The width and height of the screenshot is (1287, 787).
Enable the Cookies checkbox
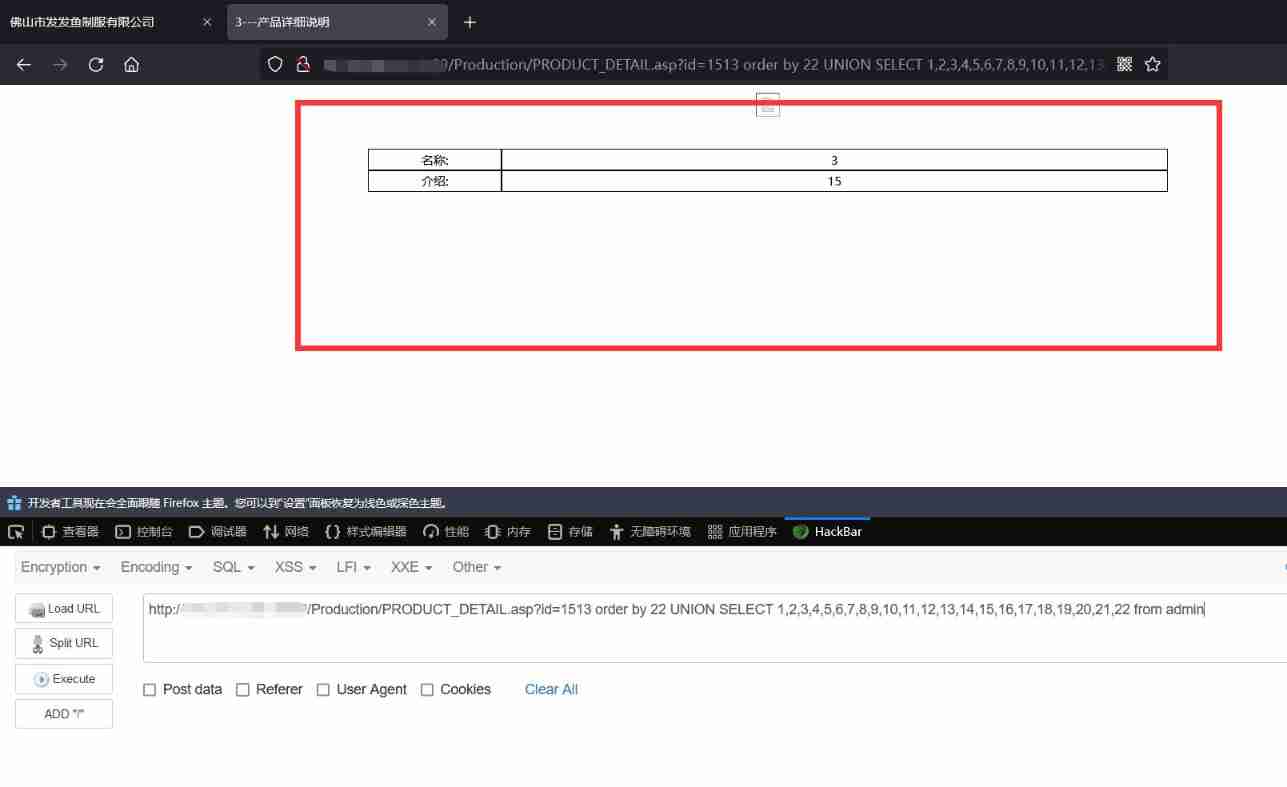click(427, 690)
